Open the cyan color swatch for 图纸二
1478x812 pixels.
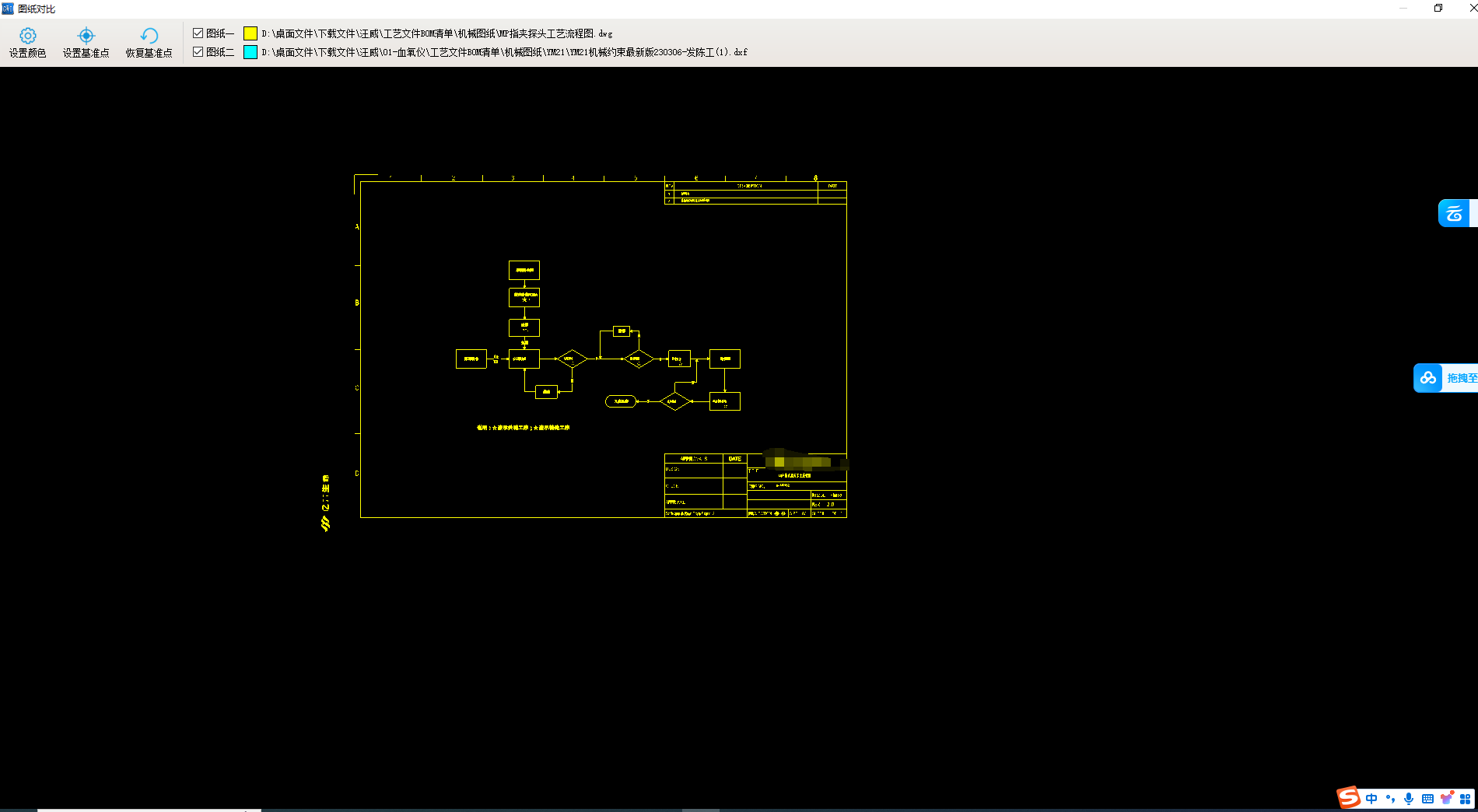click(250, 52)
